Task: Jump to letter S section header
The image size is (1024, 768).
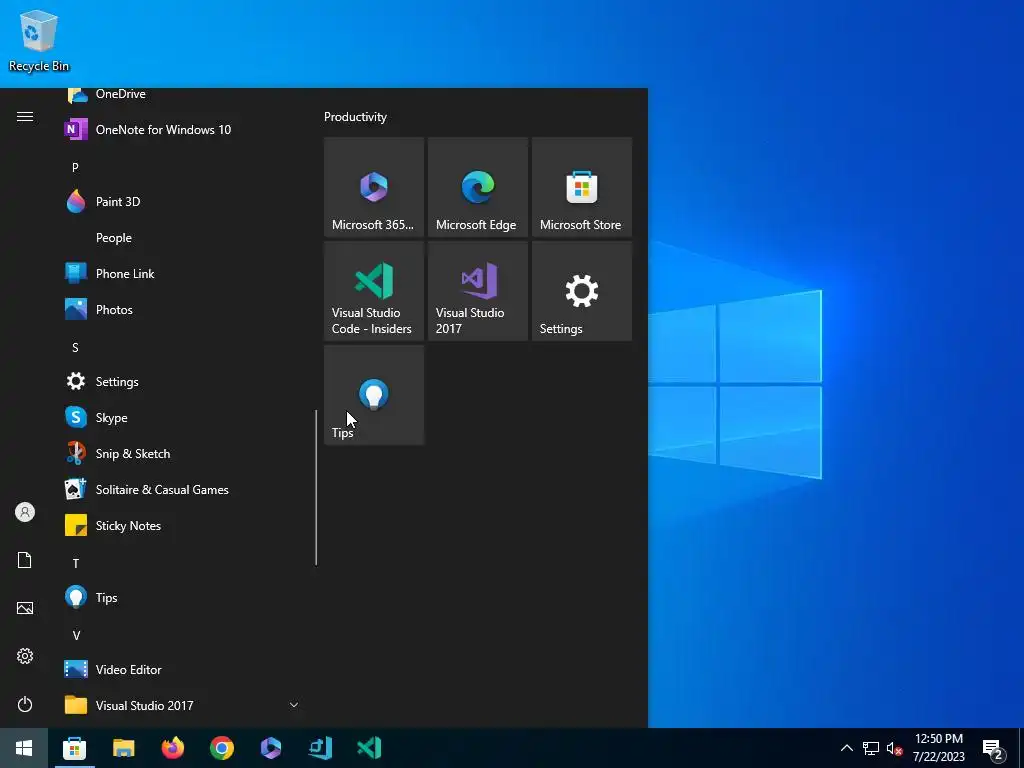Action: coord(75,347)
